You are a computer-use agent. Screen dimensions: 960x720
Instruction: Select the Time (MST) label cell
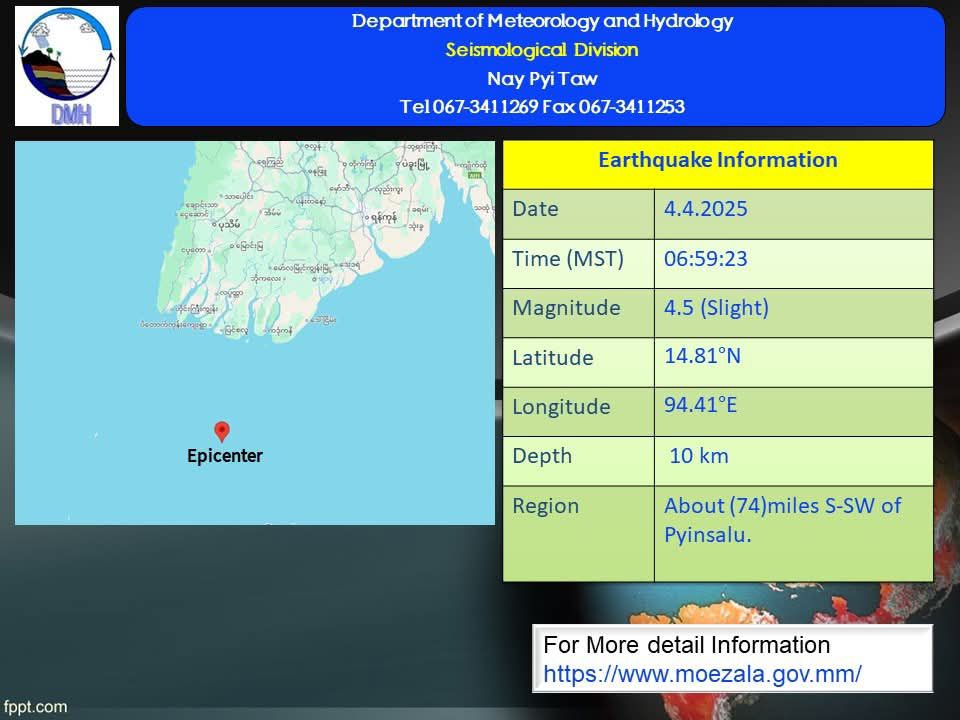(x=567, y=259)
